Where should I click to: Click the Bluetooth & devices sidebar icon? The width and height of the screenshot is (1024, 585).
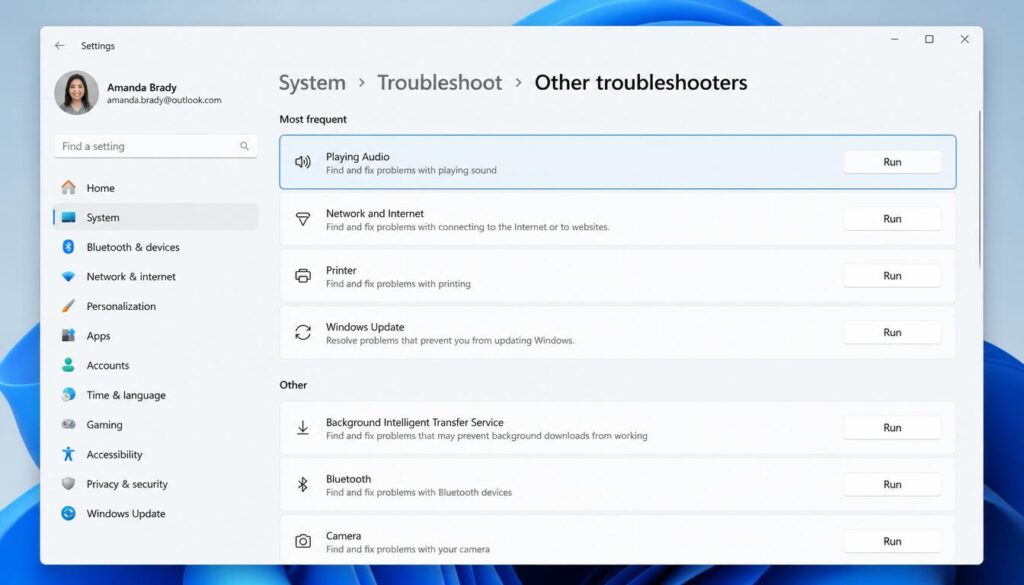(69, 247)
